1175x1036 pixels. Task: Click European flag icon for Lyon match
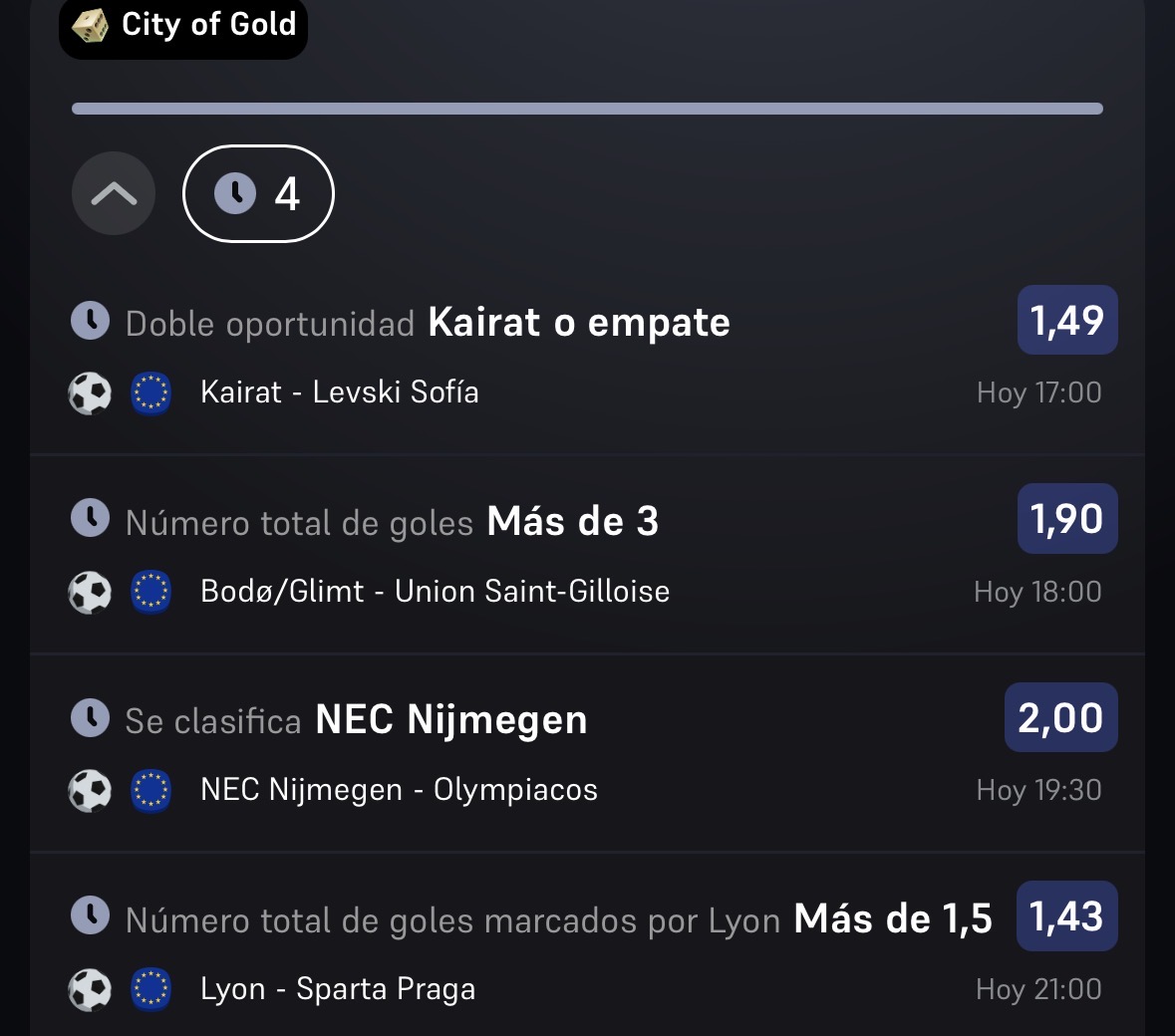150,989
